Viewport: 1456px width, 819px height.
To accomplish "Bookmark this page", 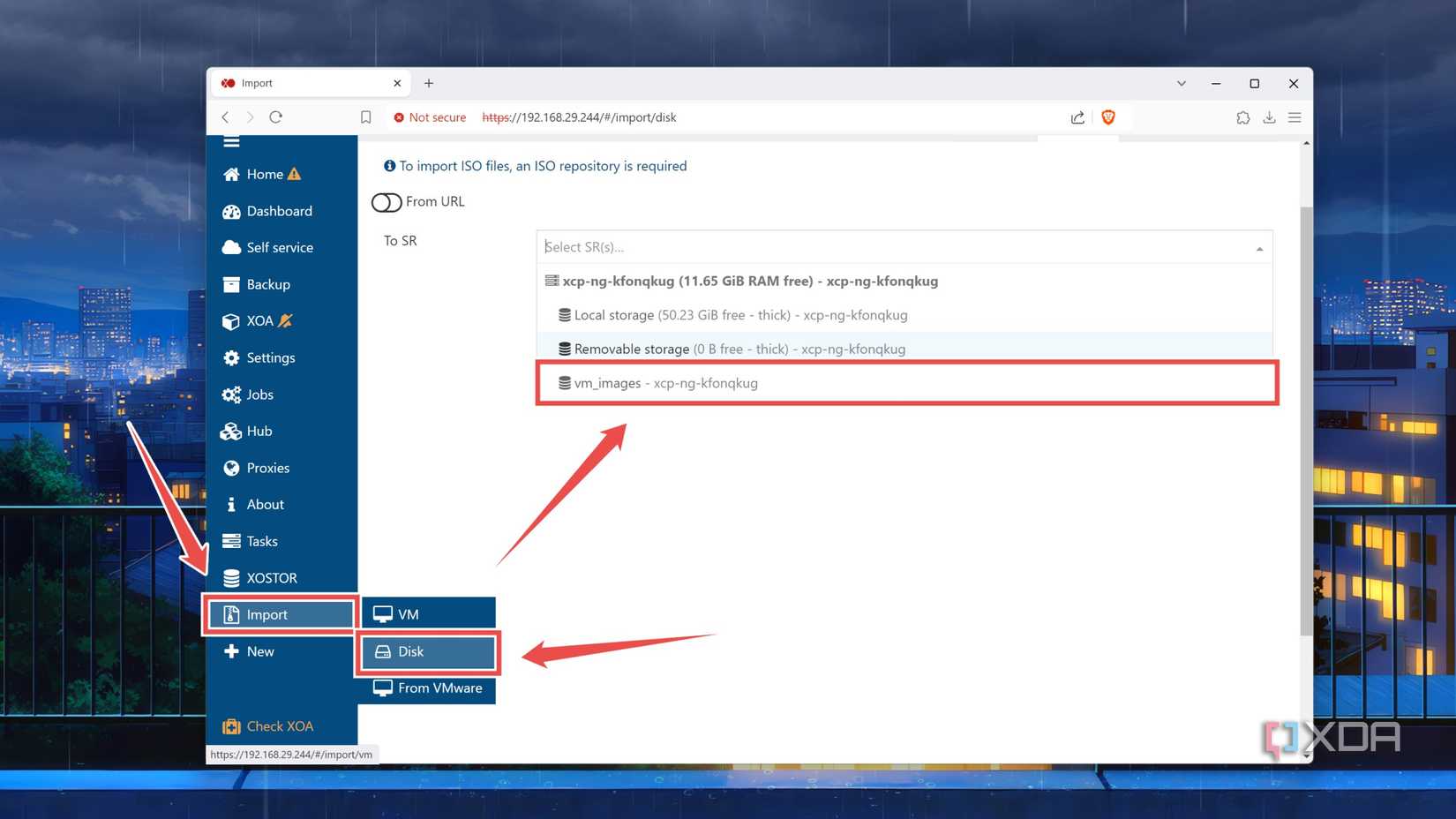I will [365, 117].
